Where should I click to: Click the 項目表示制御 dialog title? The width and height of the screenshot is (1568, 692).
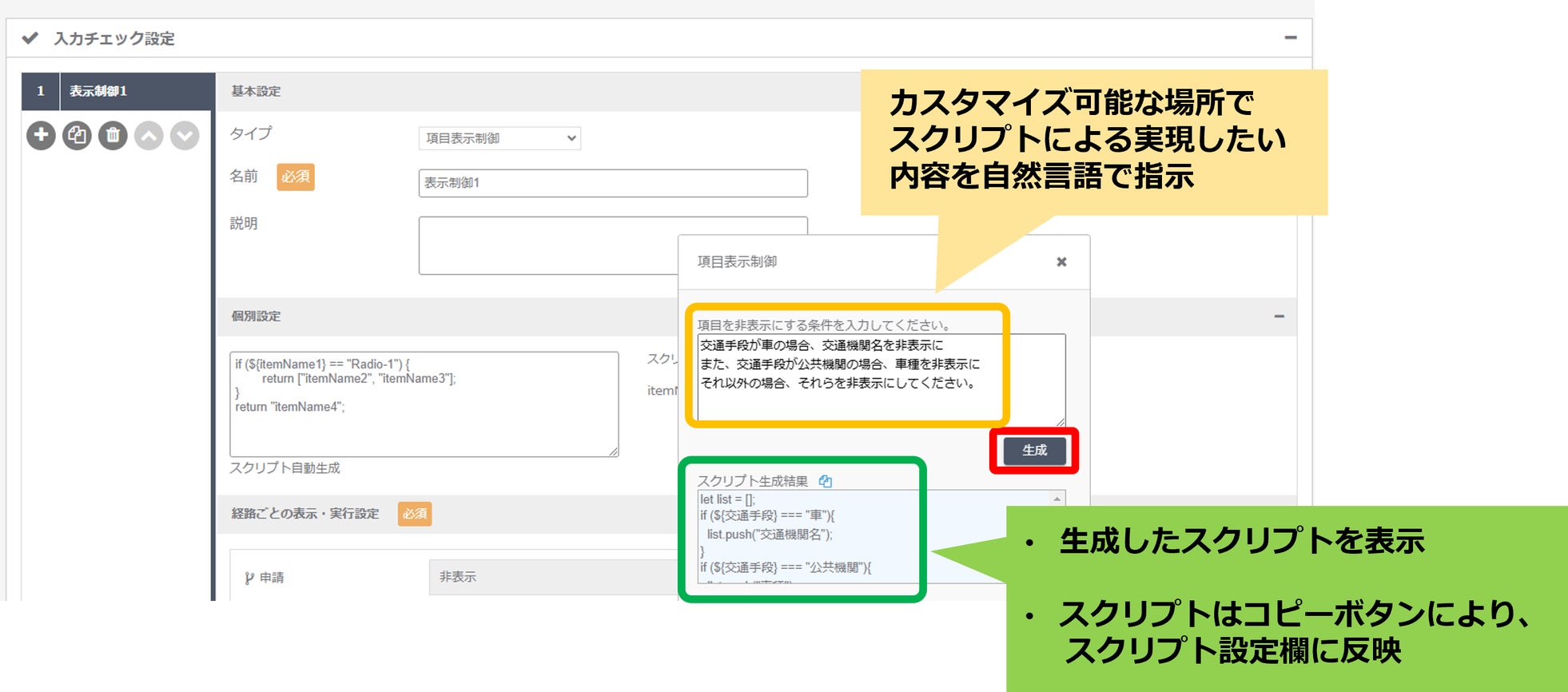737,261
